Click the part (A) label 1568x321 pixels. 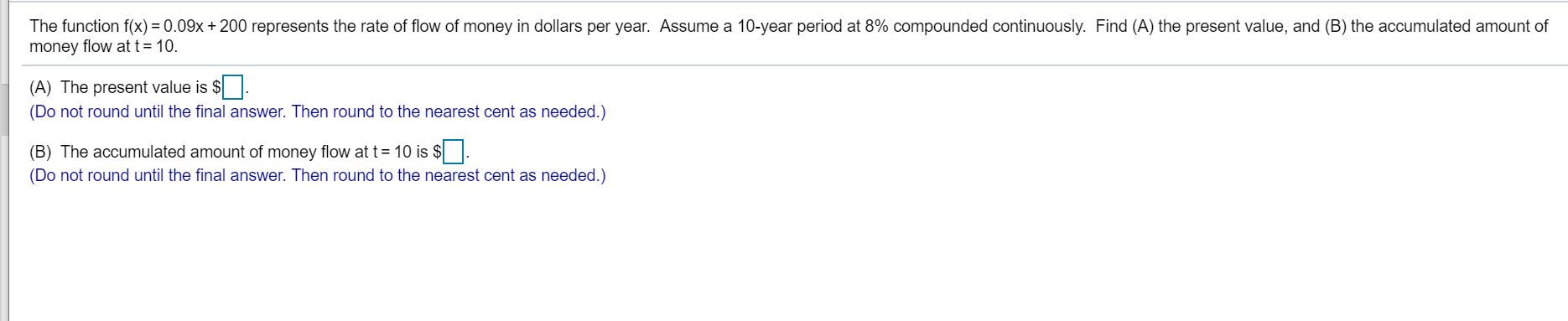(x=40, y=87)
